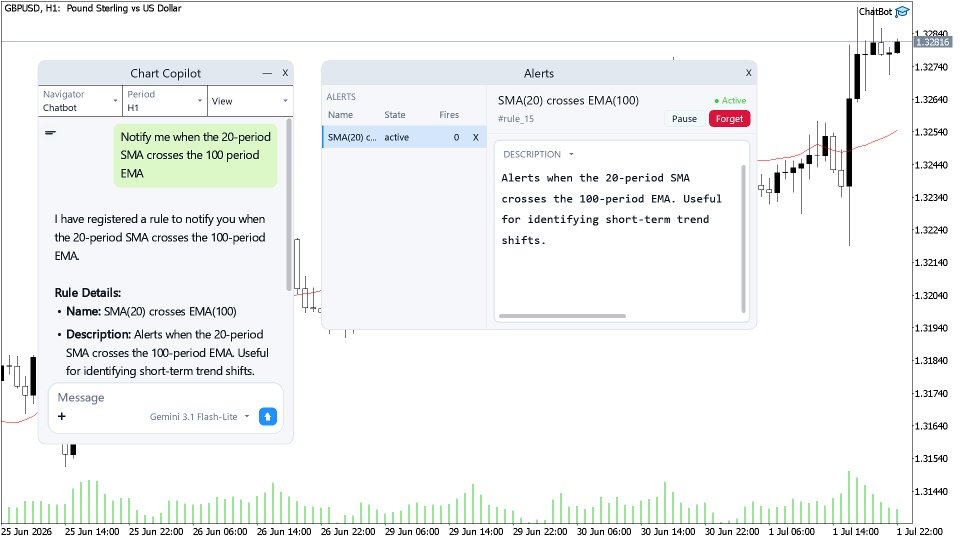Open the Navigator Chatbot dropdown
This screenshot has width=960, height=540.
[x=80, y=101]
